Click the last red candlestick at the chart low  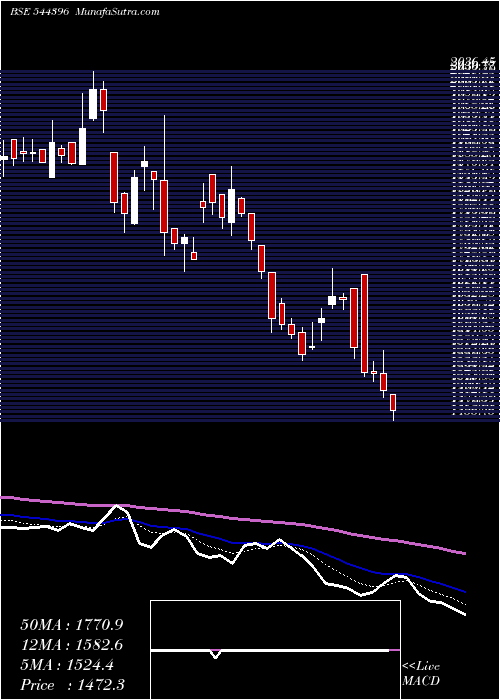[x=393, y=402]
